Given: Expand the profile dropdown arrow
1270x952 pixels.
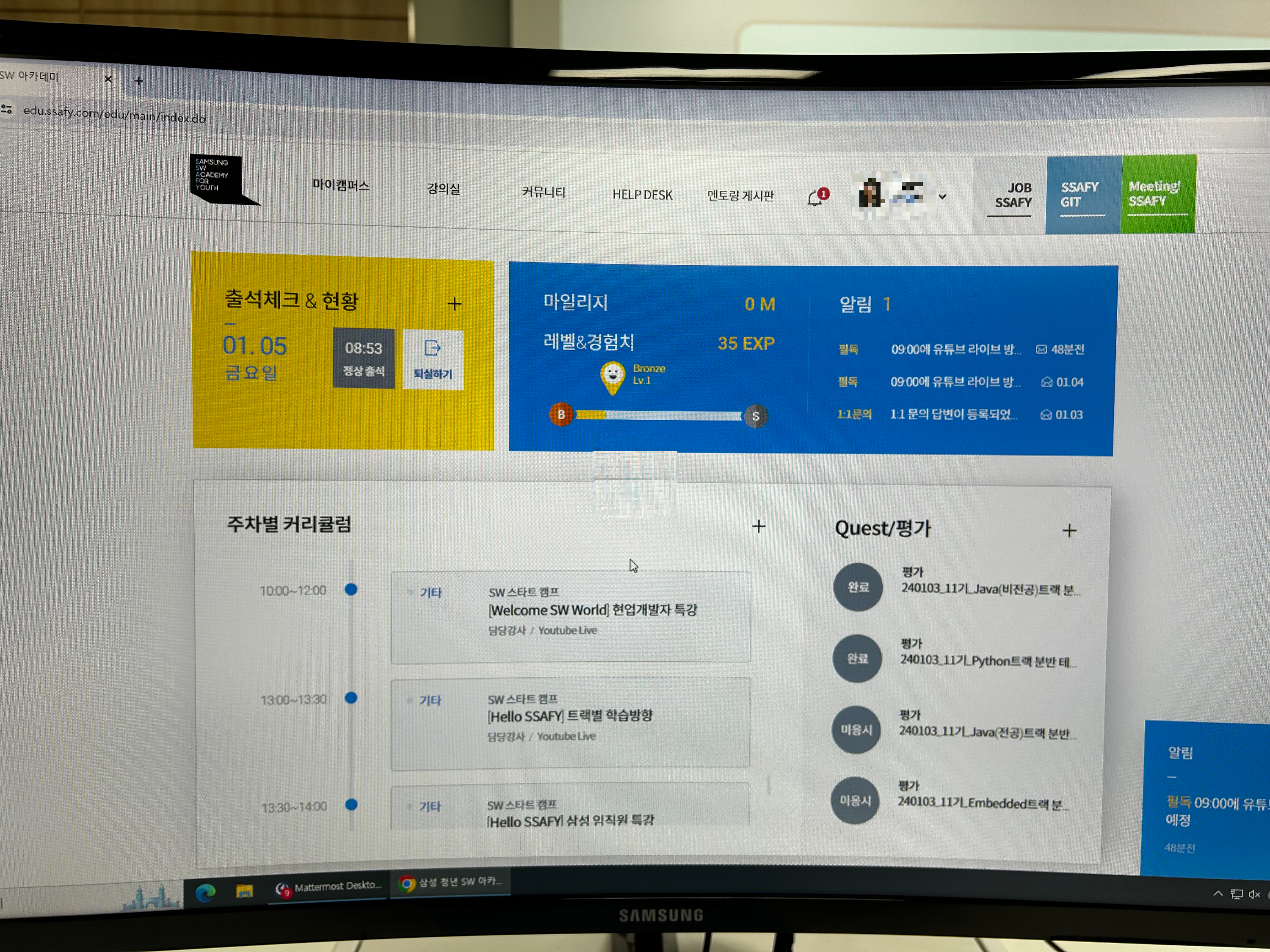Looking at the screenshot, I should 942,197.
